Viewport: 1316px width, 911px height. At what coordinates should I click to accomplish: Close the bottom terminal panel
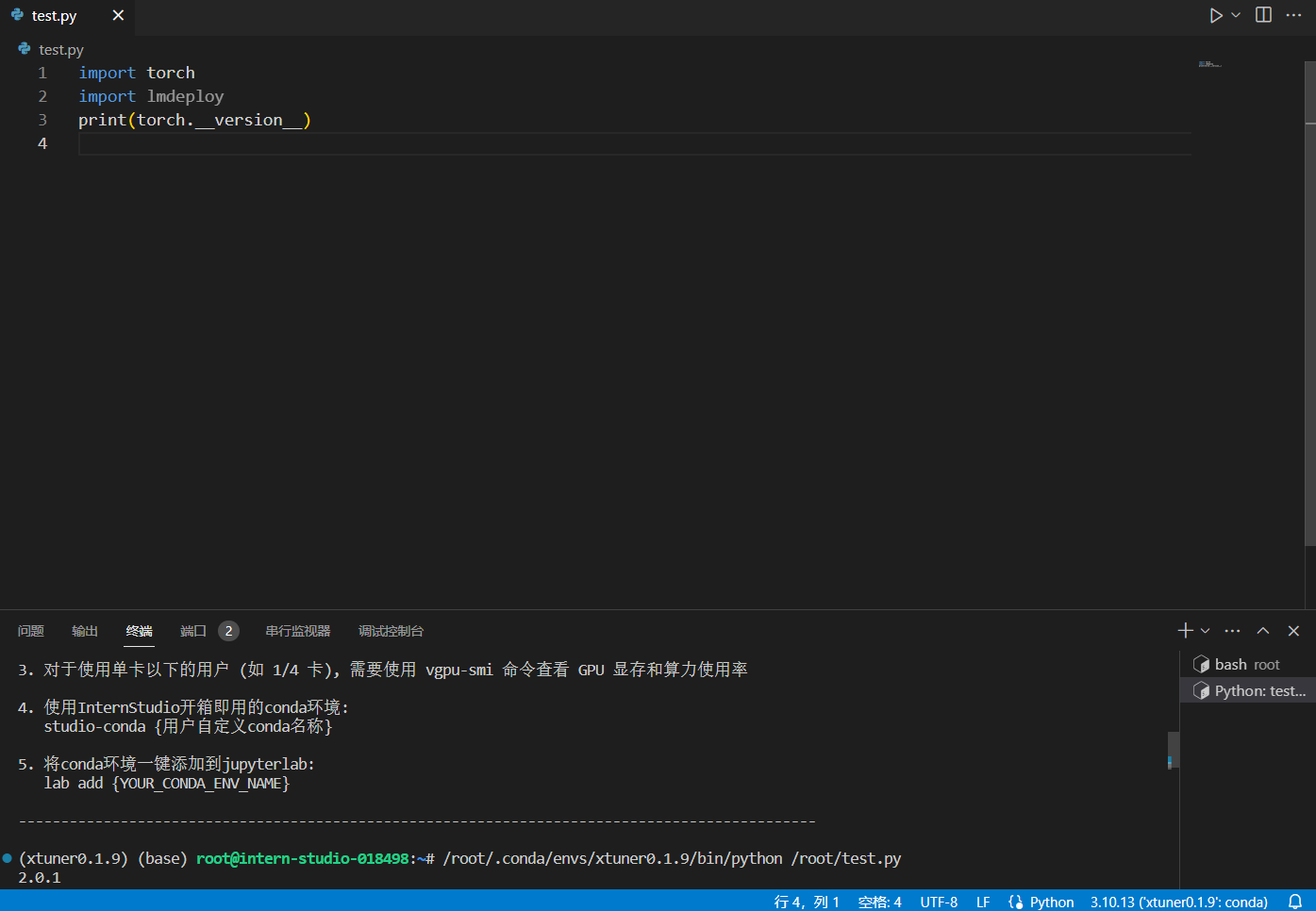[1293, 631]
